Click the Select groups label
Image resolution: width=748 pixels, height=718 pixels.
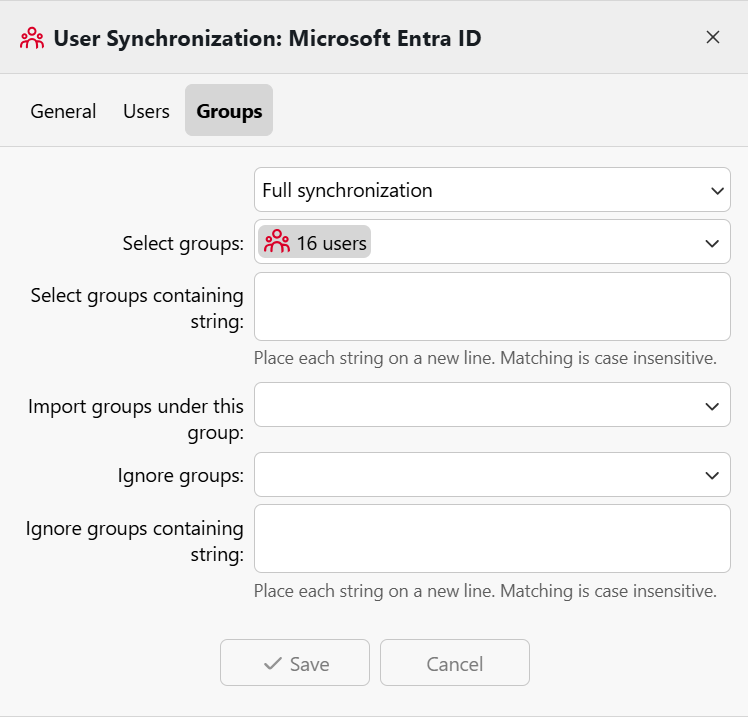[x=183, y=243]
